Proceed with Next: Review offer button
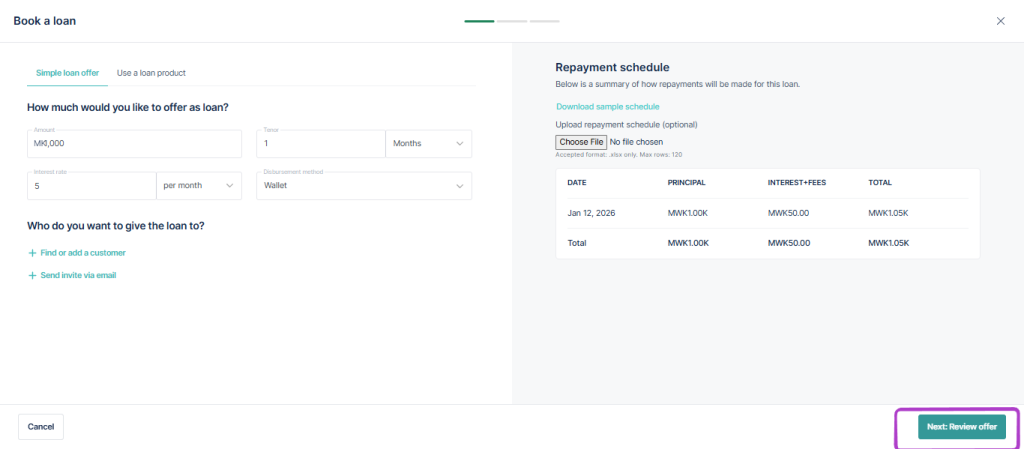The image size is (1024, 449). tap(961, 427)
